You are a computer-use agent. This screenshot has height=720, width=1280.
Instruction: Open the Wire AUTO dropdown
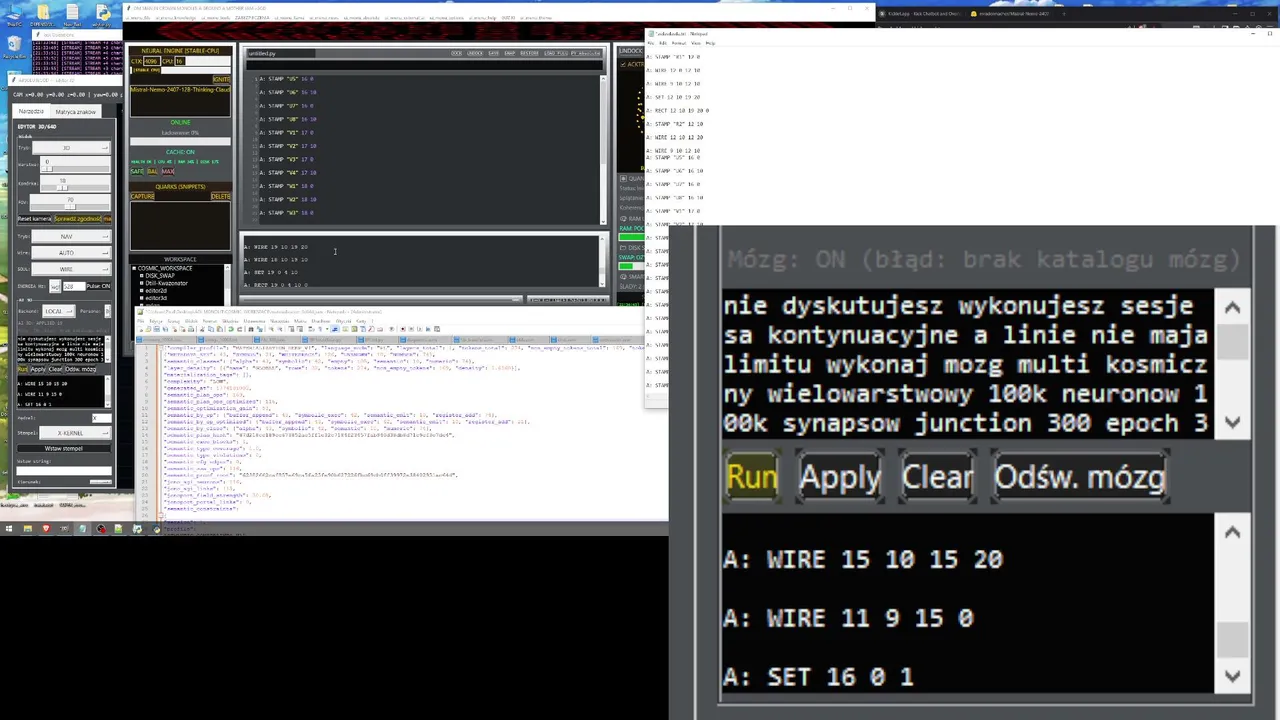(x=71, y=253)
